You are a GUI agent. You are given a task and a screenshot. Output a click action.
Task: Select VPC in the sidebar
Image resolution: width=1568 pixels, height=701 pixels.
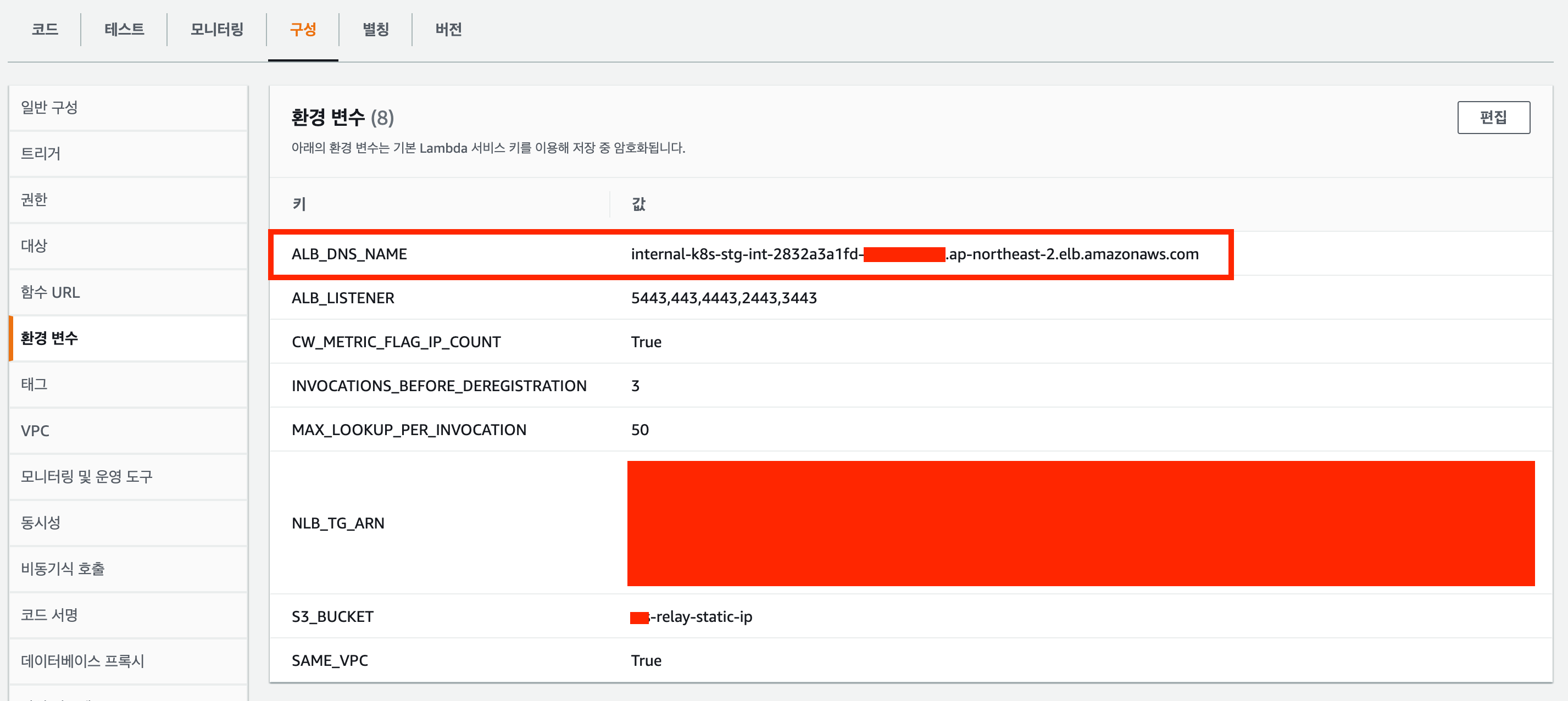(x=35, y=430)
